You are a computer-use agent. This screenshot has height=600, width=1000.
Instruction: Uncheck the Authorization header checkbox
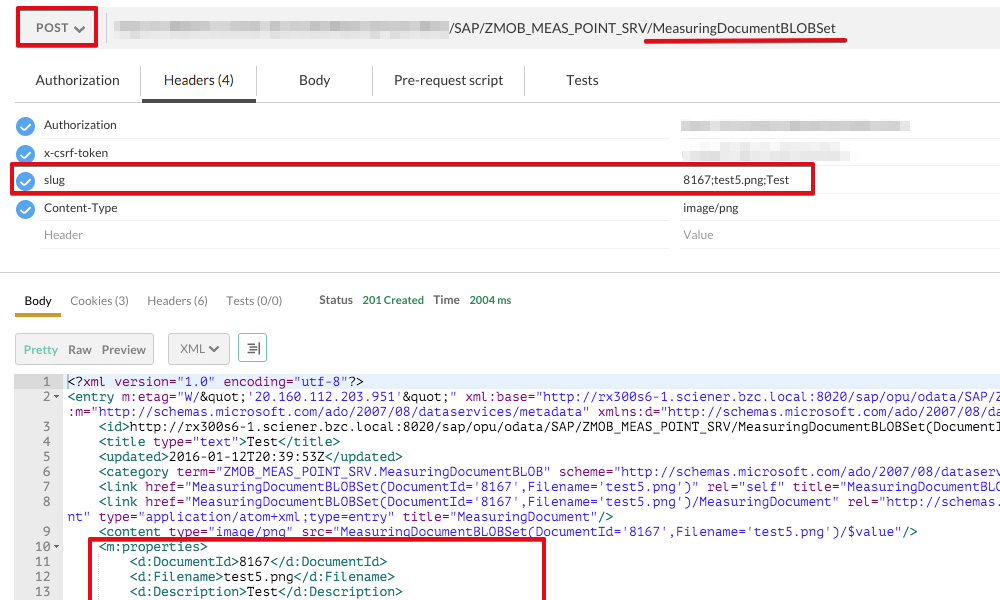coord(25,126)
